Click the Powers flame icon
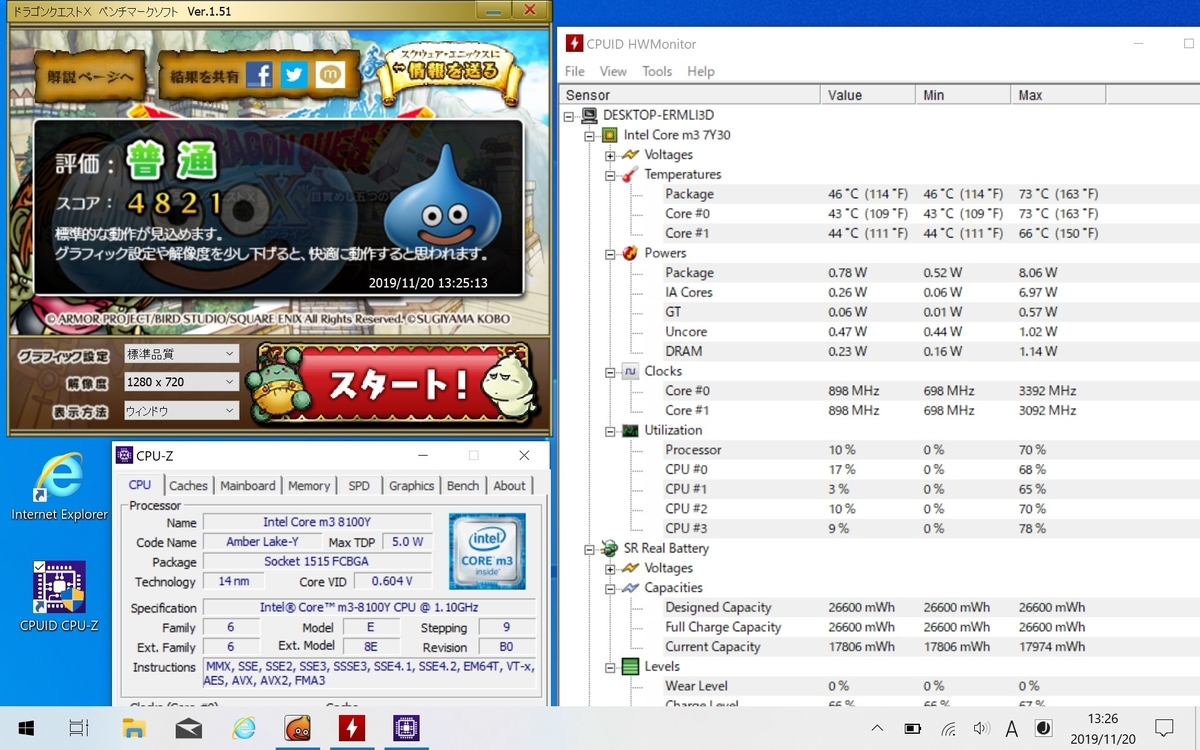1200x750 pixels. pos(630,253)
